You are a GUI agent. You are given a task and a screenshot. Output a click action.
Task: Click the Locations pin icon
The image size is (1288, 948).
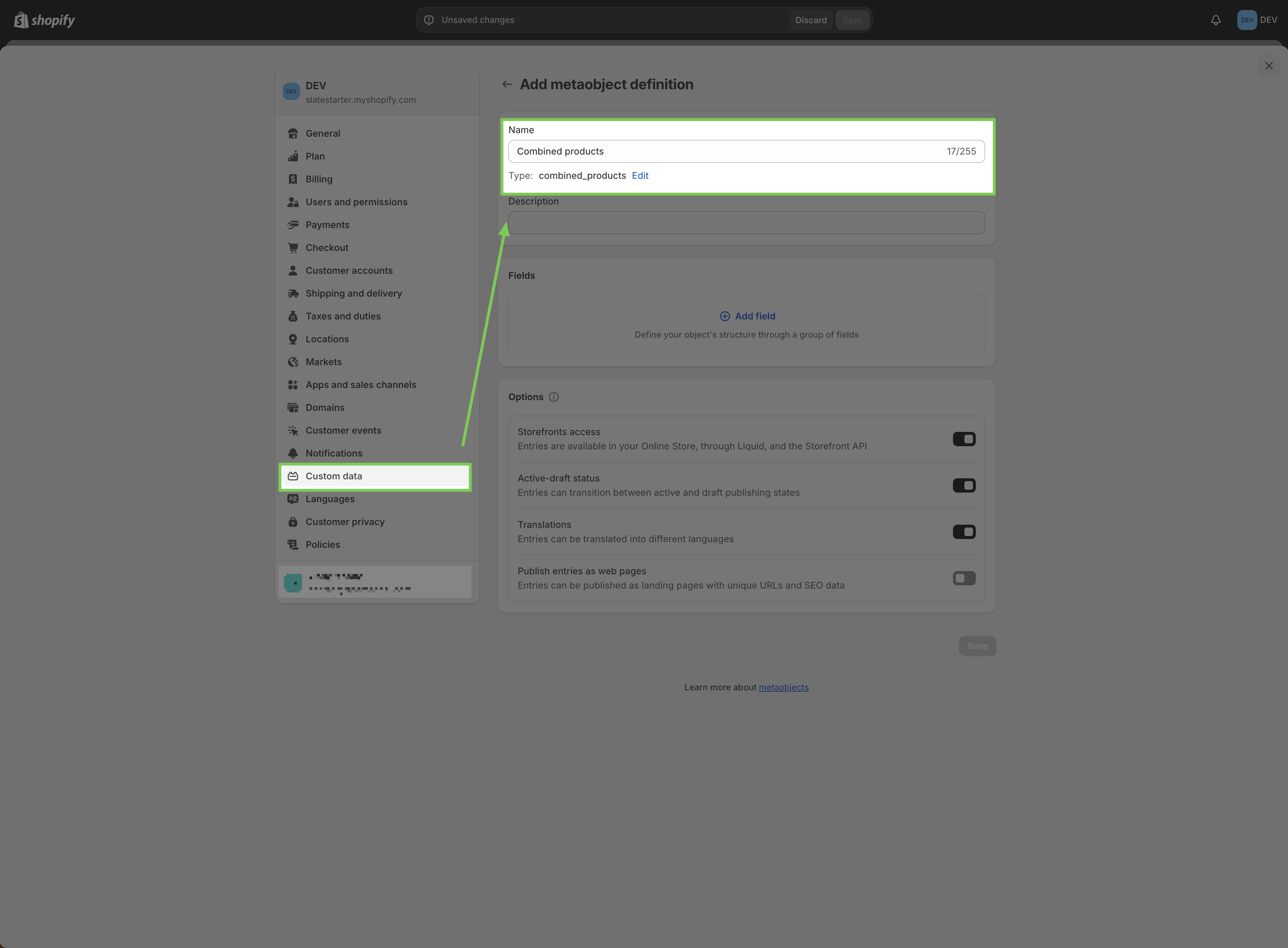[x=293, y=339]
